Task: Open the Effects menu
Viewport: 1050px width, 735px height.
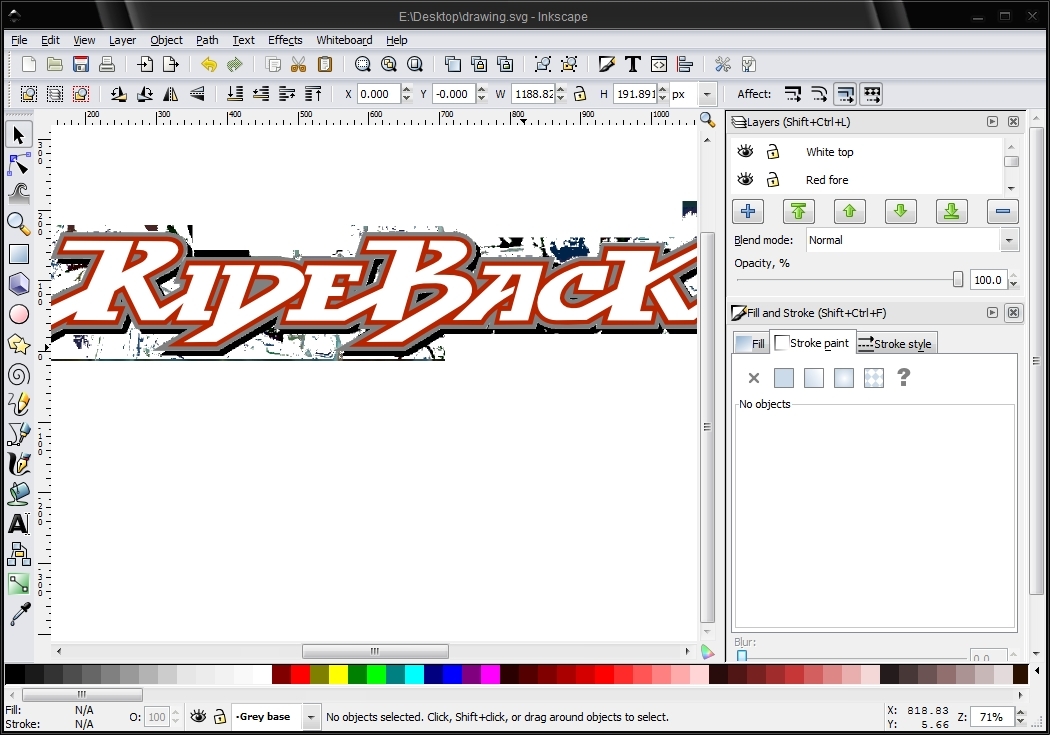Action: tap(285, 40)
